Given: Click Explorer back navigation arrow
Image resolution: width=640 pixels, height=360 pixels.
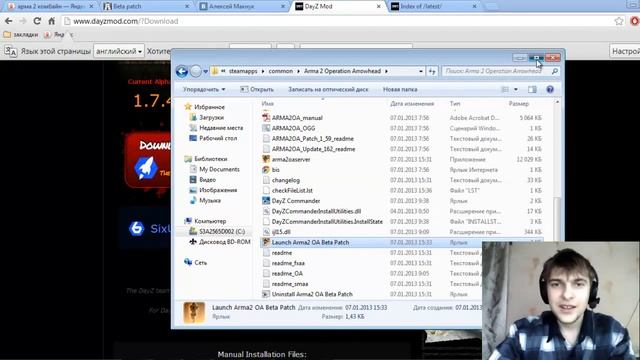Looking at the screenshot, I should pyautogui.click(x=182, y=71).
